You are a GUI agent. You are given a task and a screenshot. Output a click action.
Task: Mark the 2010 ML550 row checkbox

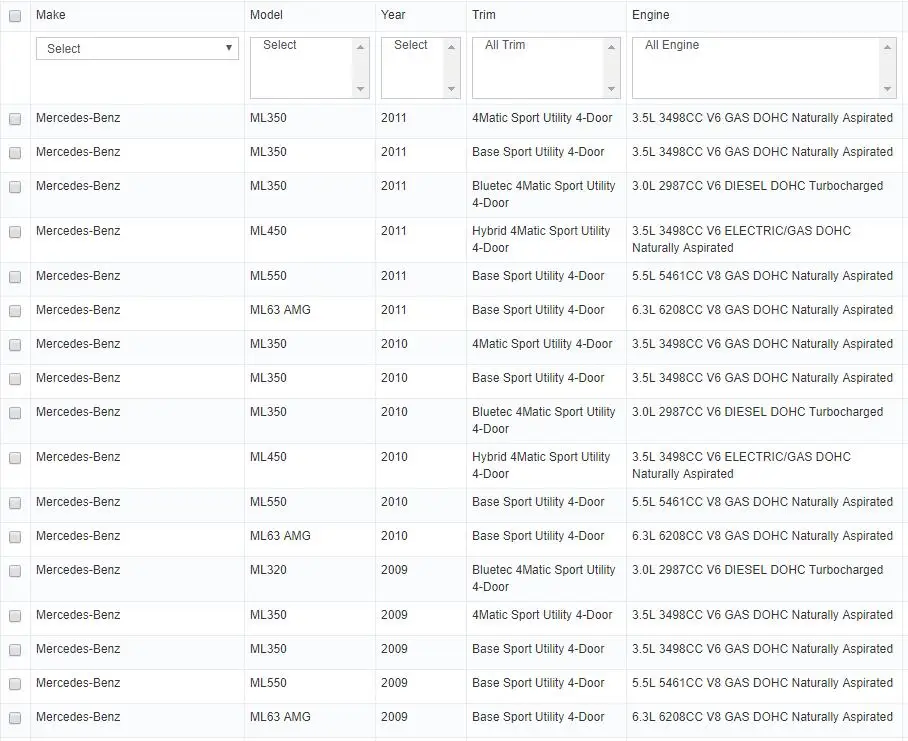[15, 503]
